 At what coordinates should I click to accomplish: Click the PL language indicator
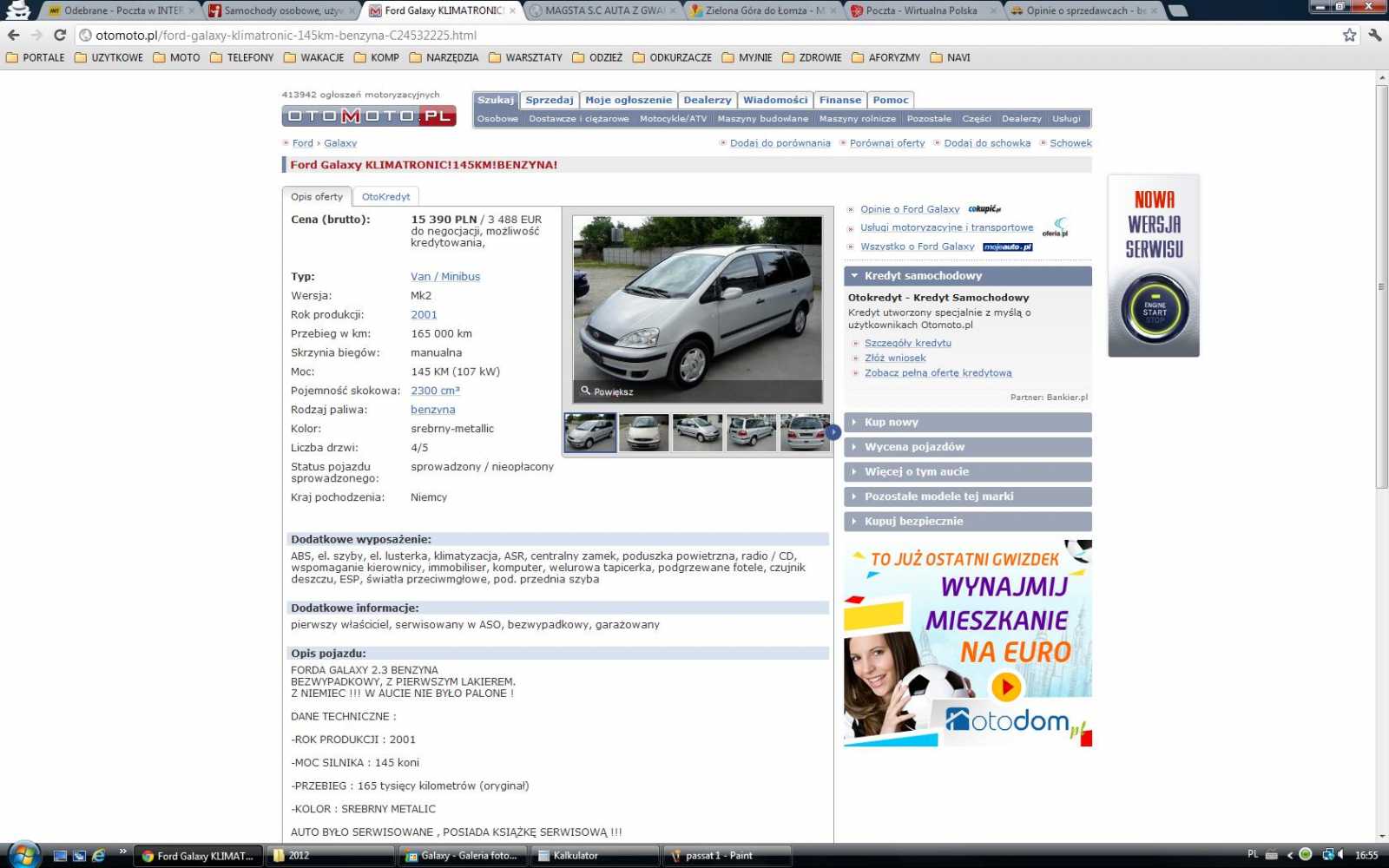click(x=1253, y=855)
